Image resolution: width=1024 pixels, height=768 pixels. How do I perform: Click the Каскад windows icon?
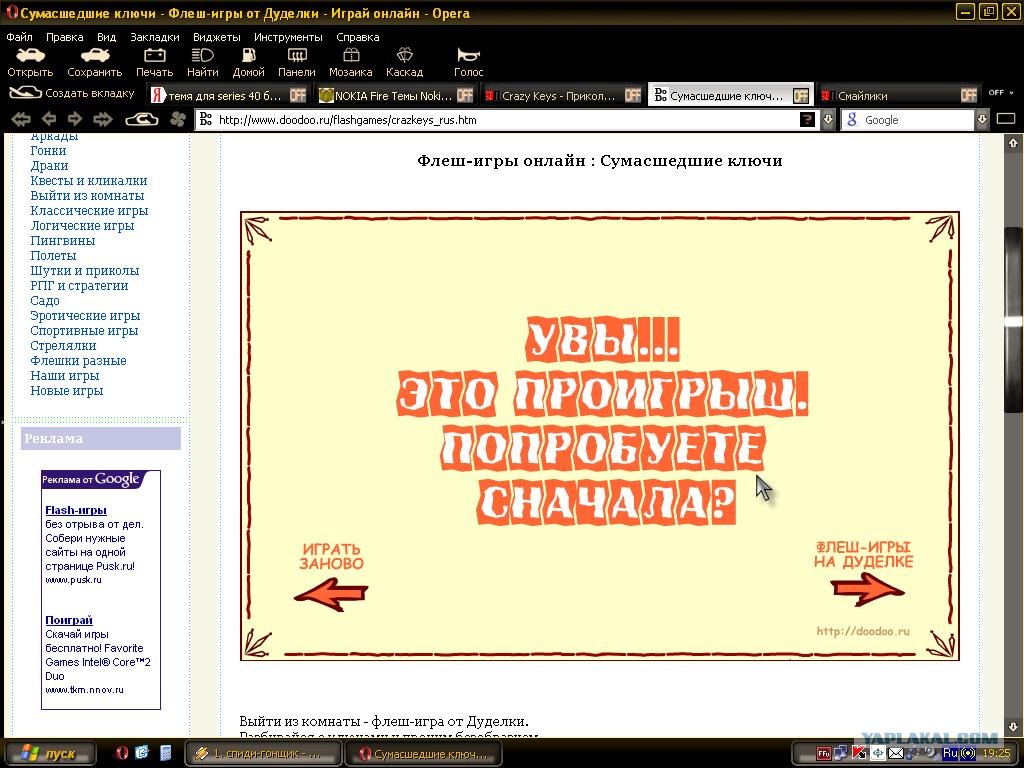coord(405,56)
